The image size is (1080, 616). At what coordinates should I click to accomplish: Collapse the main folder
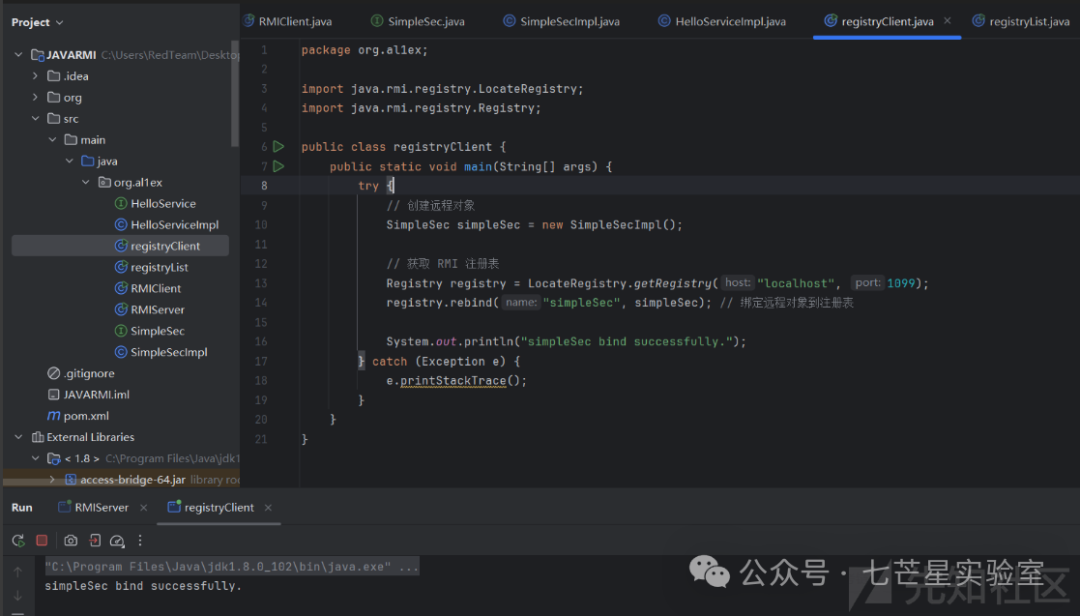(52, 140)
